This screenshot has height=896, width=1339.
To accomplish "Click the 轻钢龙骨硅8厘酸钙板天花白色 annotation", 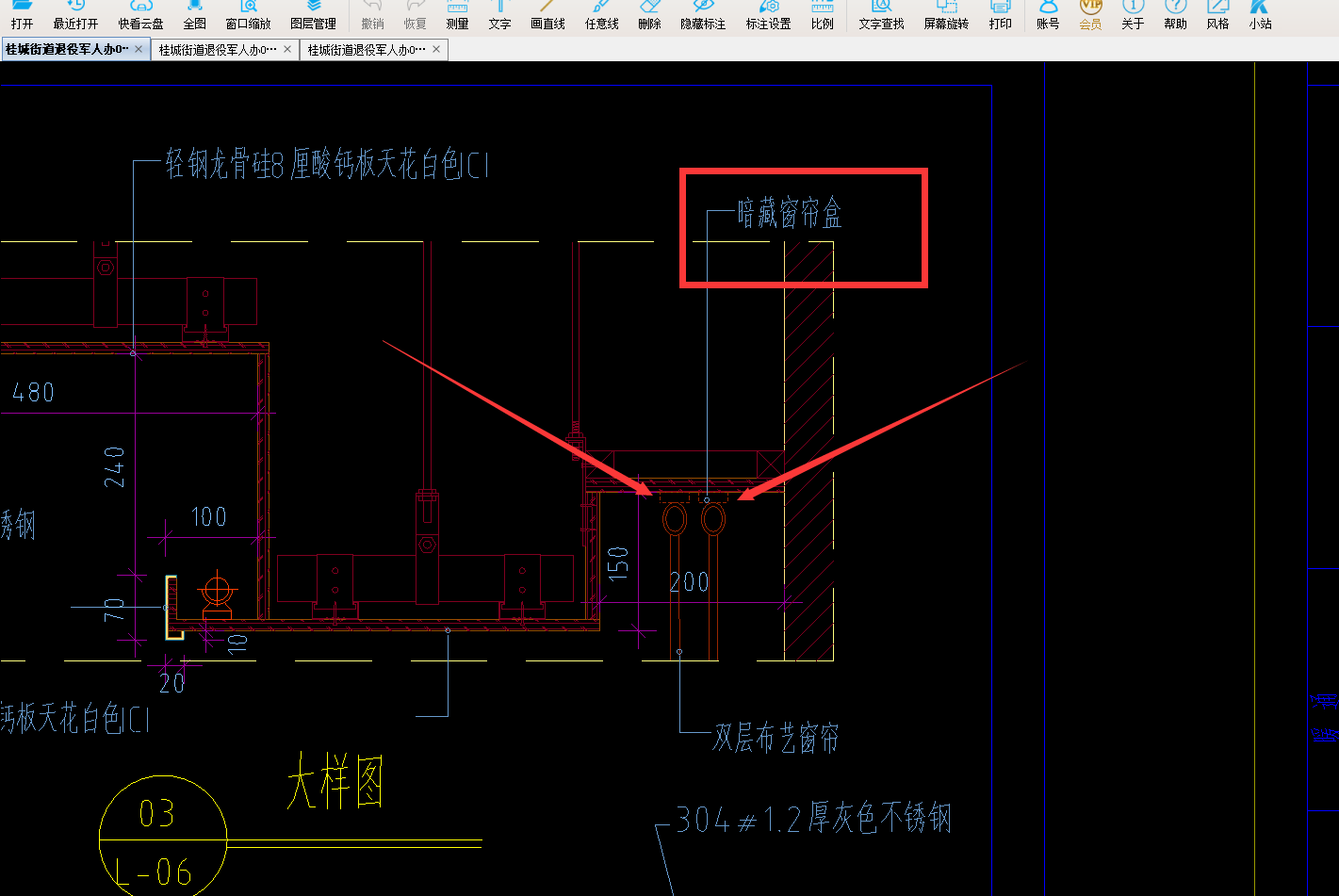I will tap(327, 165).
